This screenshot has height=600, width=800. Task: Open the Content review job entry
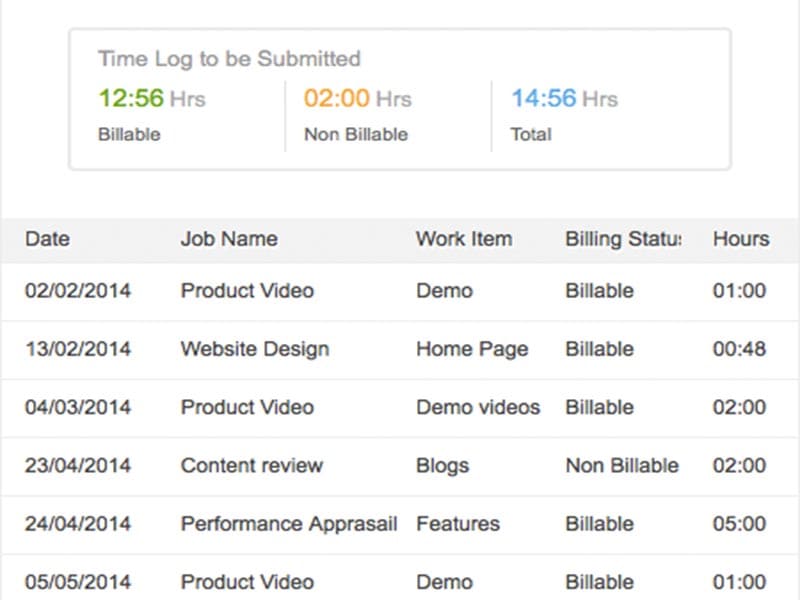(x=251, y=465)
